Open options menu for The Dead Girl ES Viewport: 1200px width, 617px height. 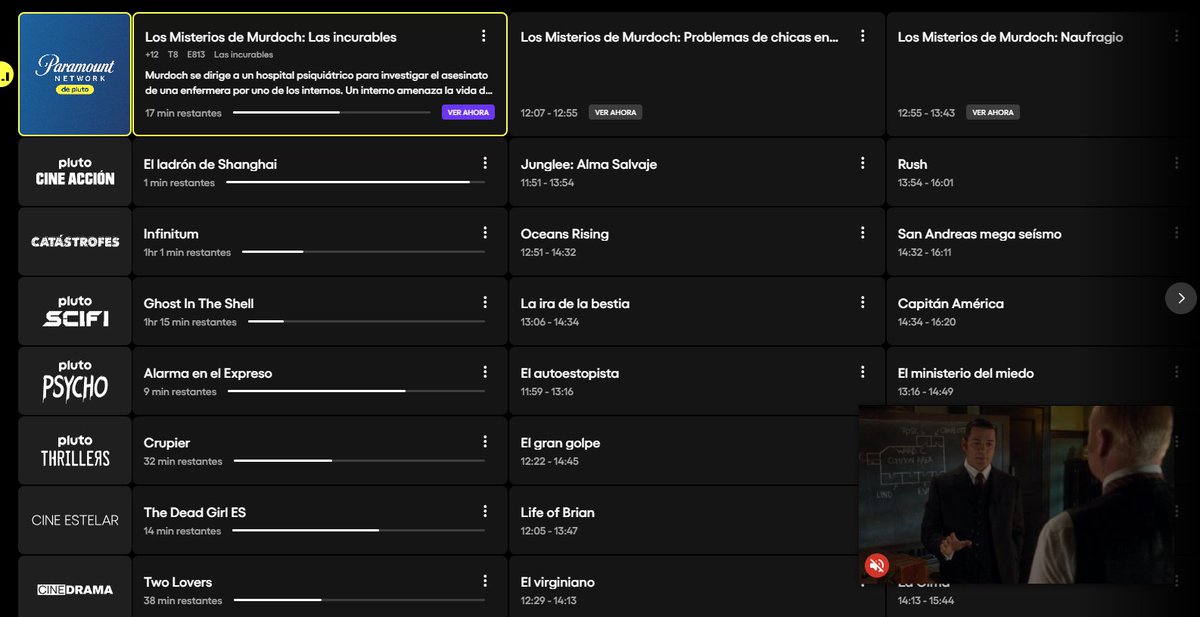(x=484, y=512)
